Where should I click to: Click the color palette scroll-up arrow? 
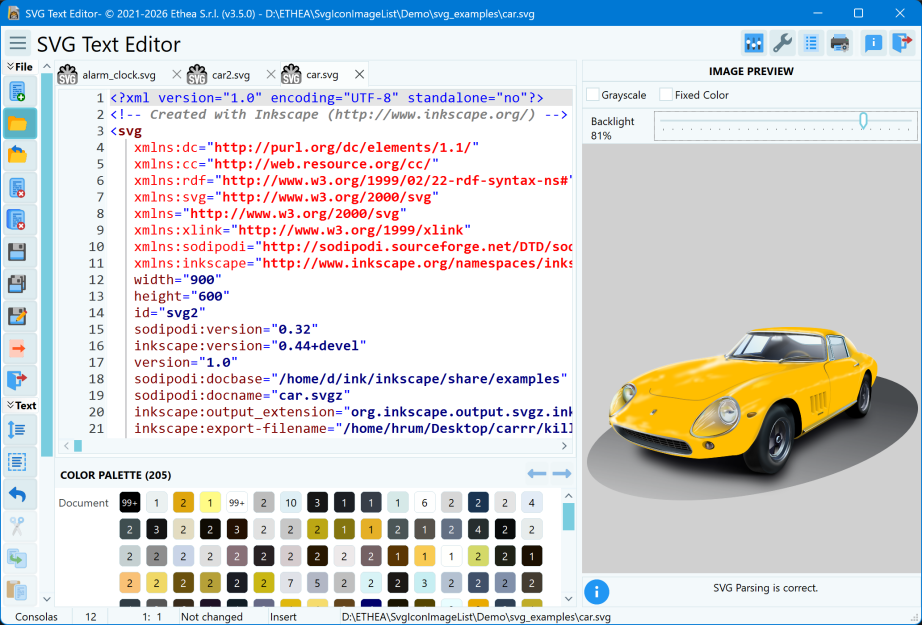pyautogui.click(x=568, y=496)
